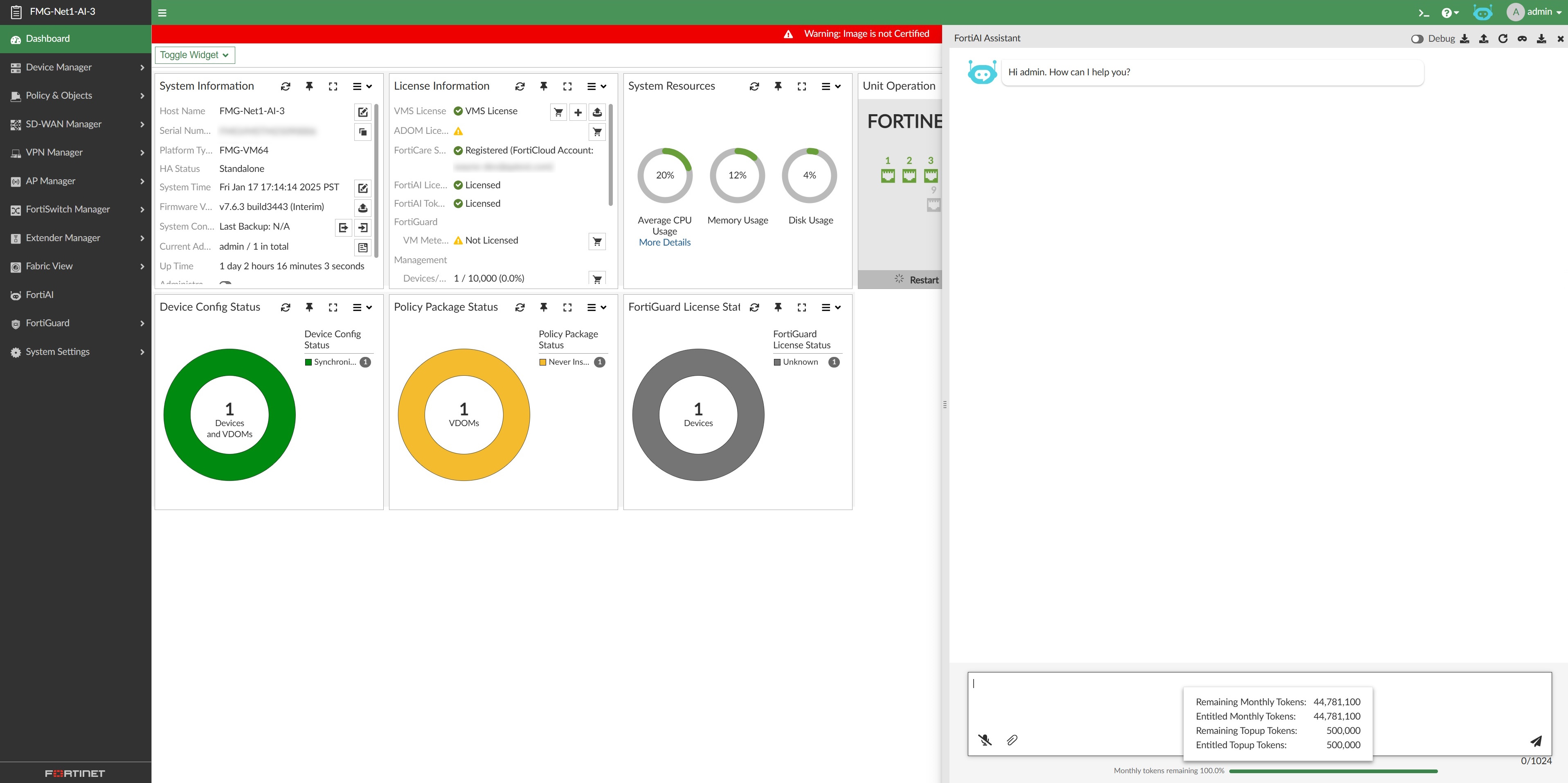The height and width of the screenshot is (783, 1568).
Task: Pin the License Information widget
Action: pos(544,86)
